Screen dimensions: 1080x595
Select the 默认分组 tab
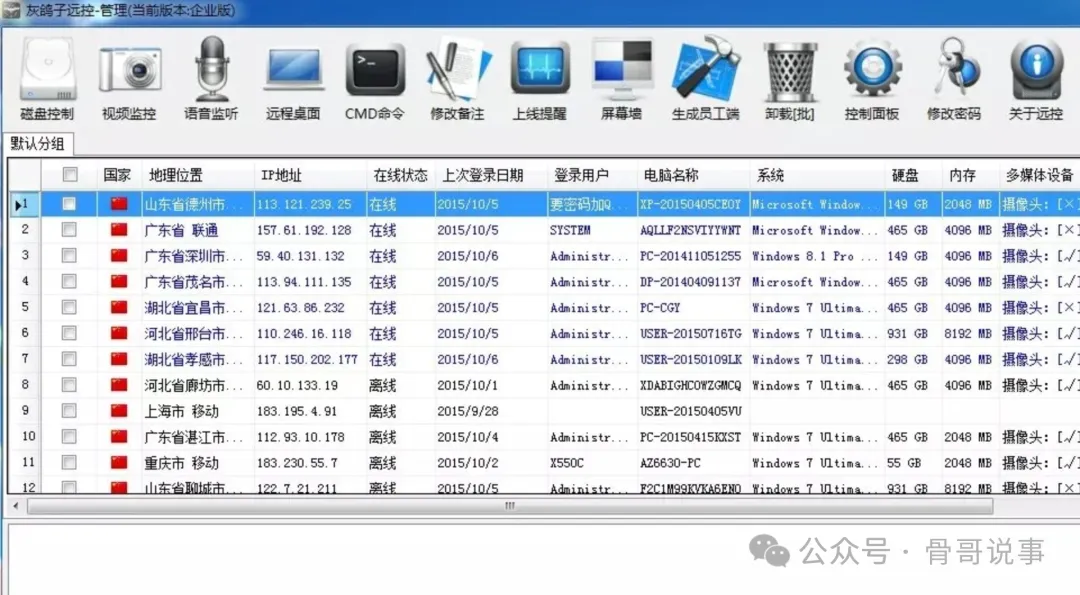(x=37, y=144)
